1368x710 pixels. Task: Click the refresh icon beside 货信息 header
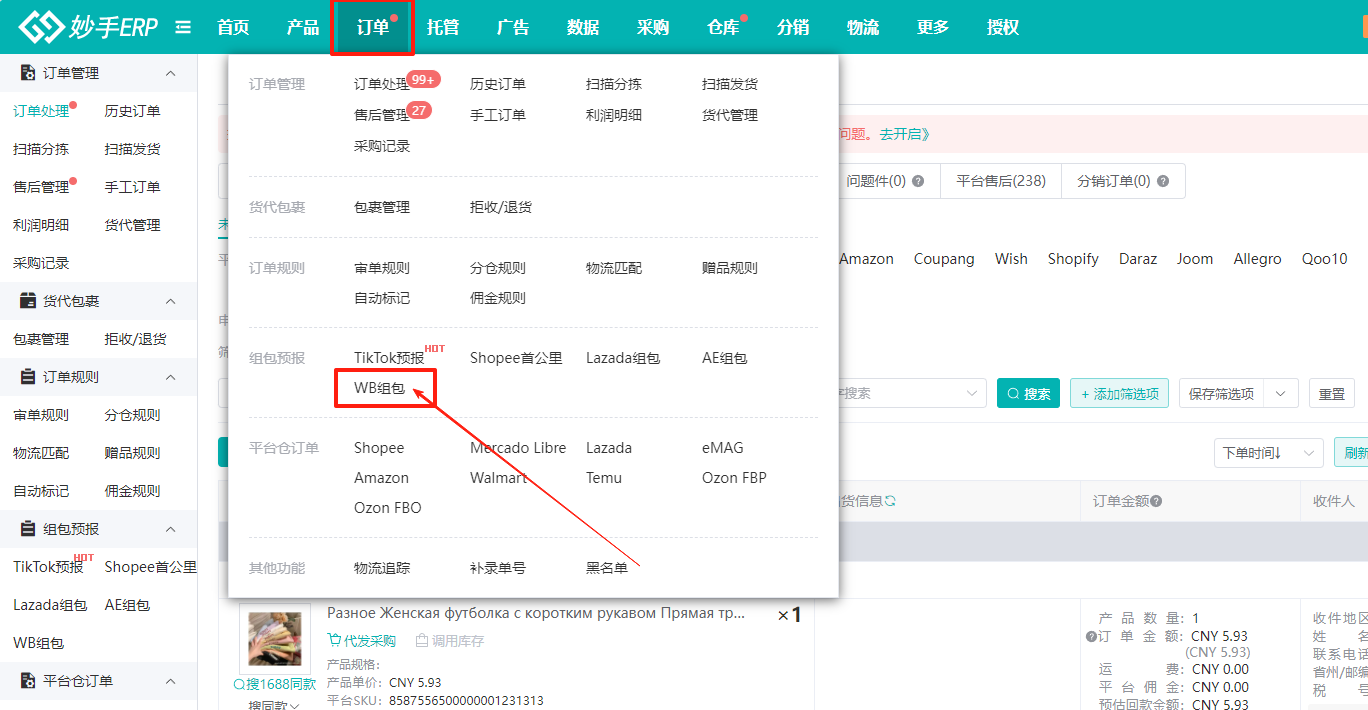[890, 501]
